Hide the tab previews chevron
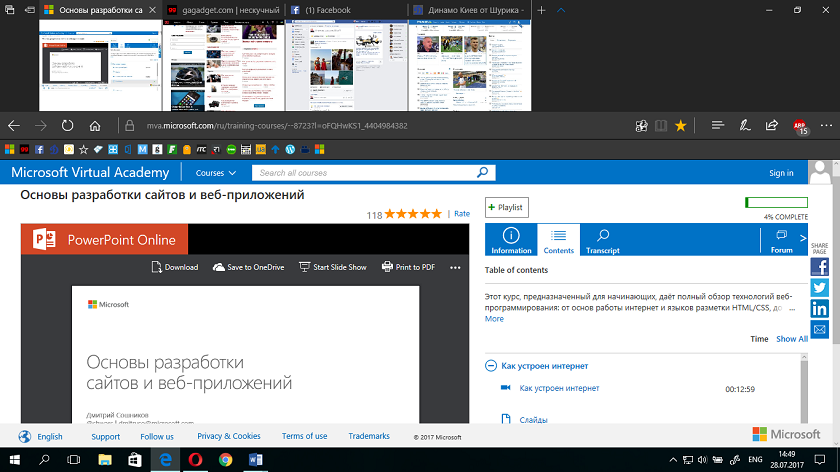This screenshot has height=472, width=840. click(x=561, y=10)
